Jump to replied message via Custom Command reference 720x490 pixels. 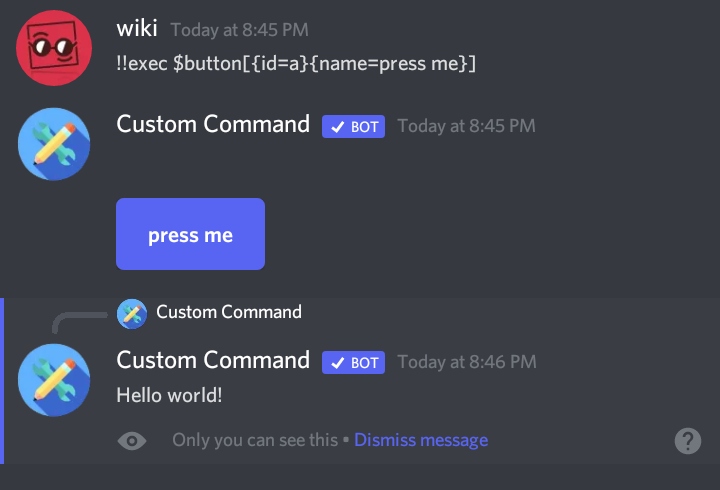[x=229, y=312]
